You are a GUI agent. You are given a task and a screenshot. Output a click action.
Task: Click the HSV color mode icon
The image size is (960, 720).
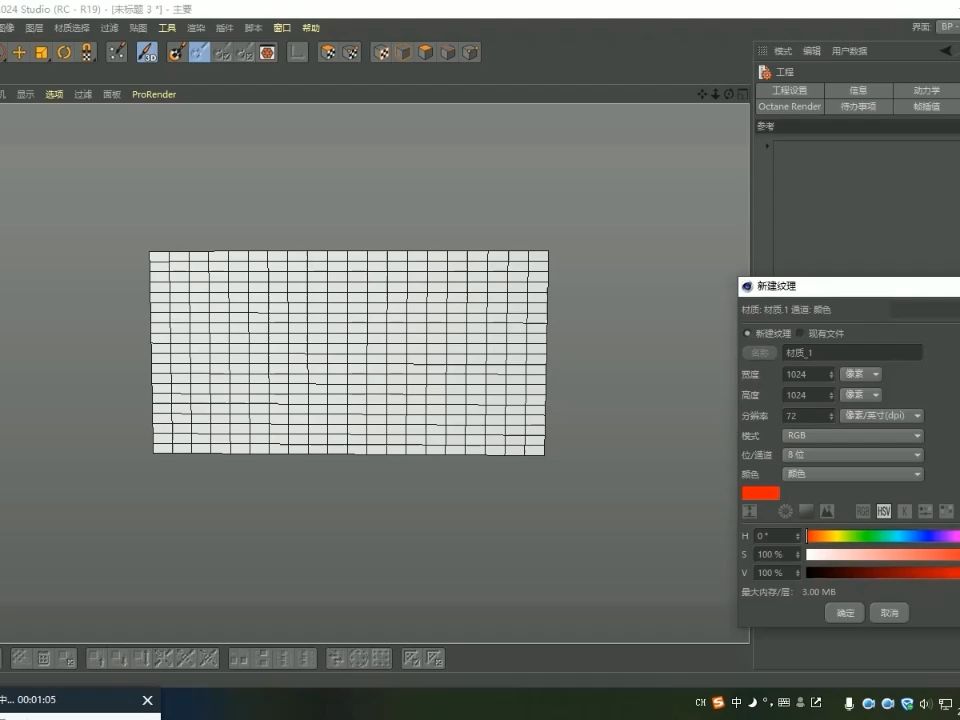(x=883, y=511)
